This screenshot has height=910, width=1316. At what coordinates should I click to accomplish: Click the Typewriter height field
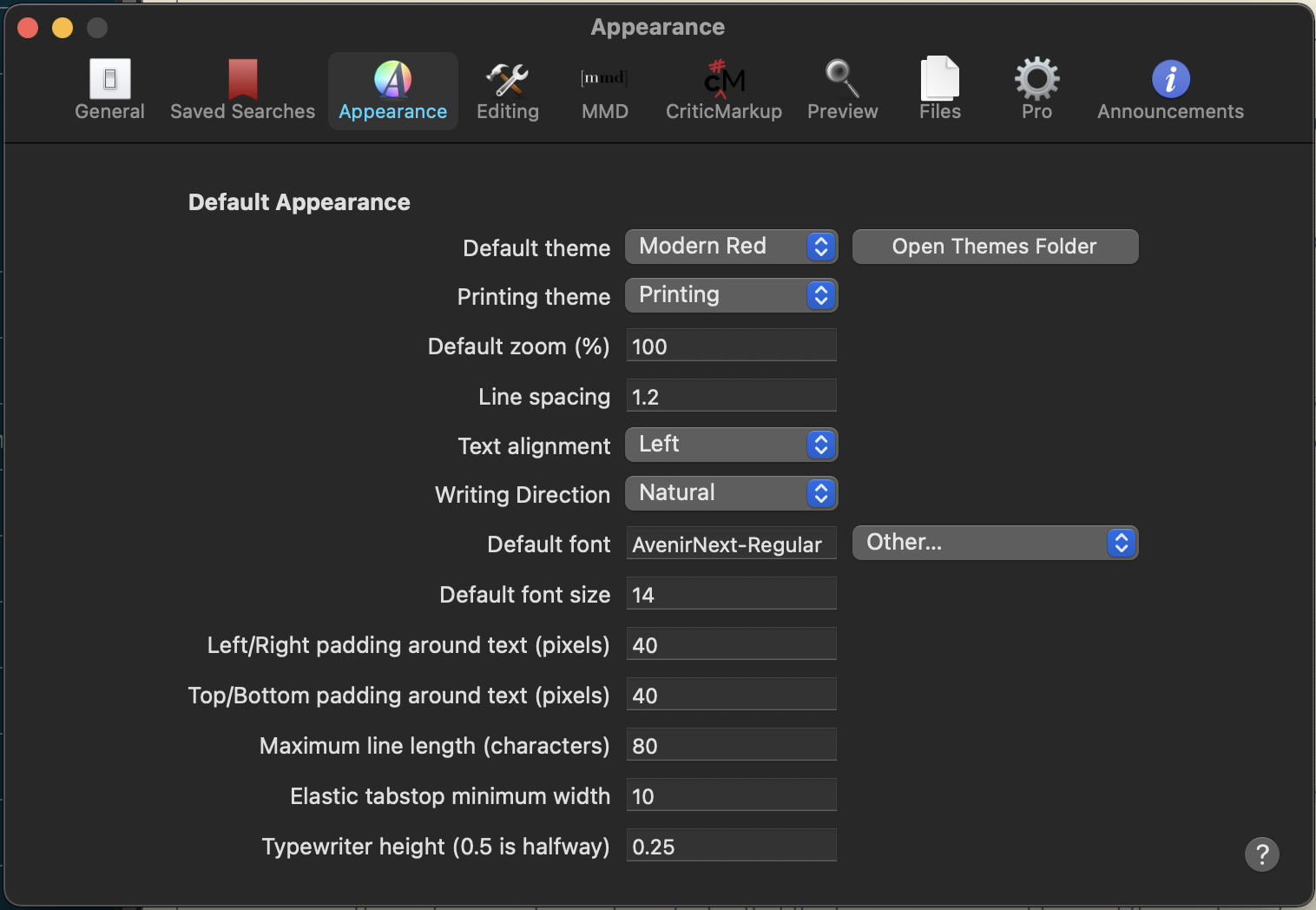731,846
